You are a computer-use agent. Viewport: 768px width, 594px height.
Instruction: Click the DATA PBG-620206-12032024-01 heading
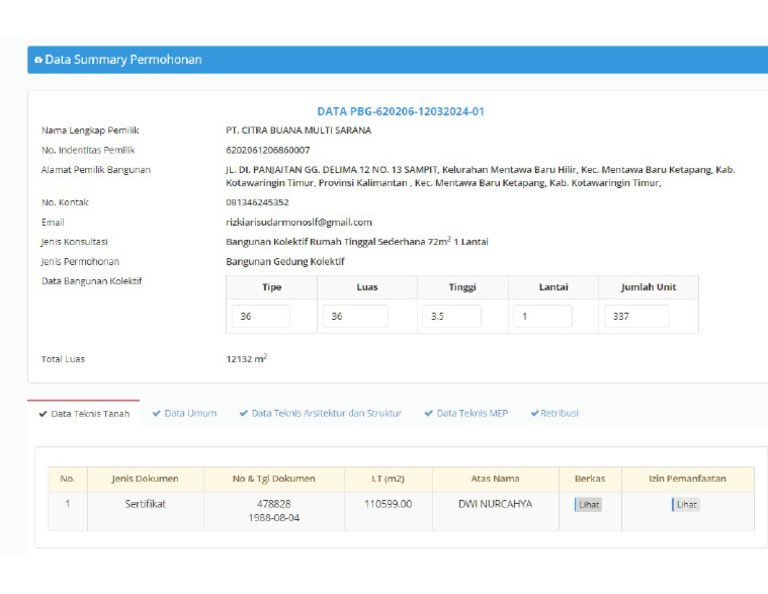pos(400,111)
